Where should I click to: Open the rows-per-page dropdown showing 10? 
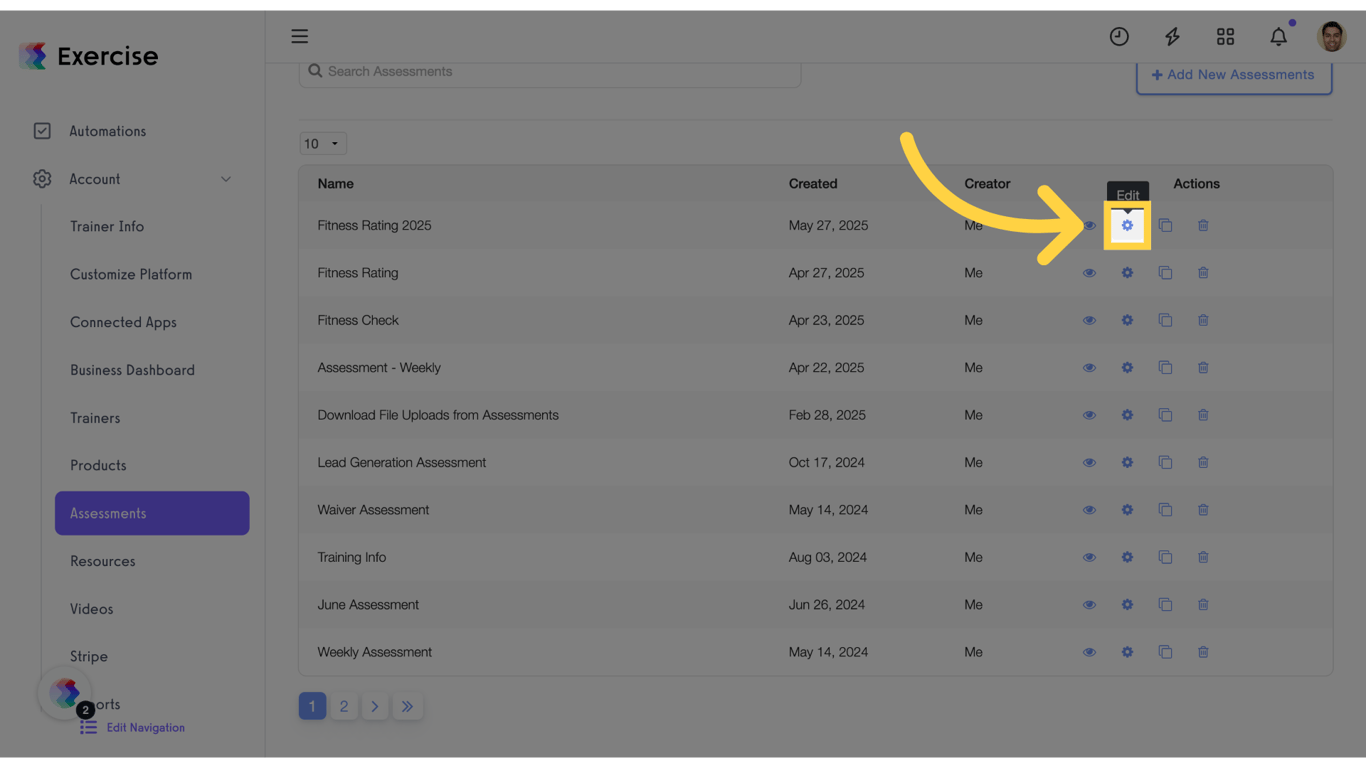(322, 144)
